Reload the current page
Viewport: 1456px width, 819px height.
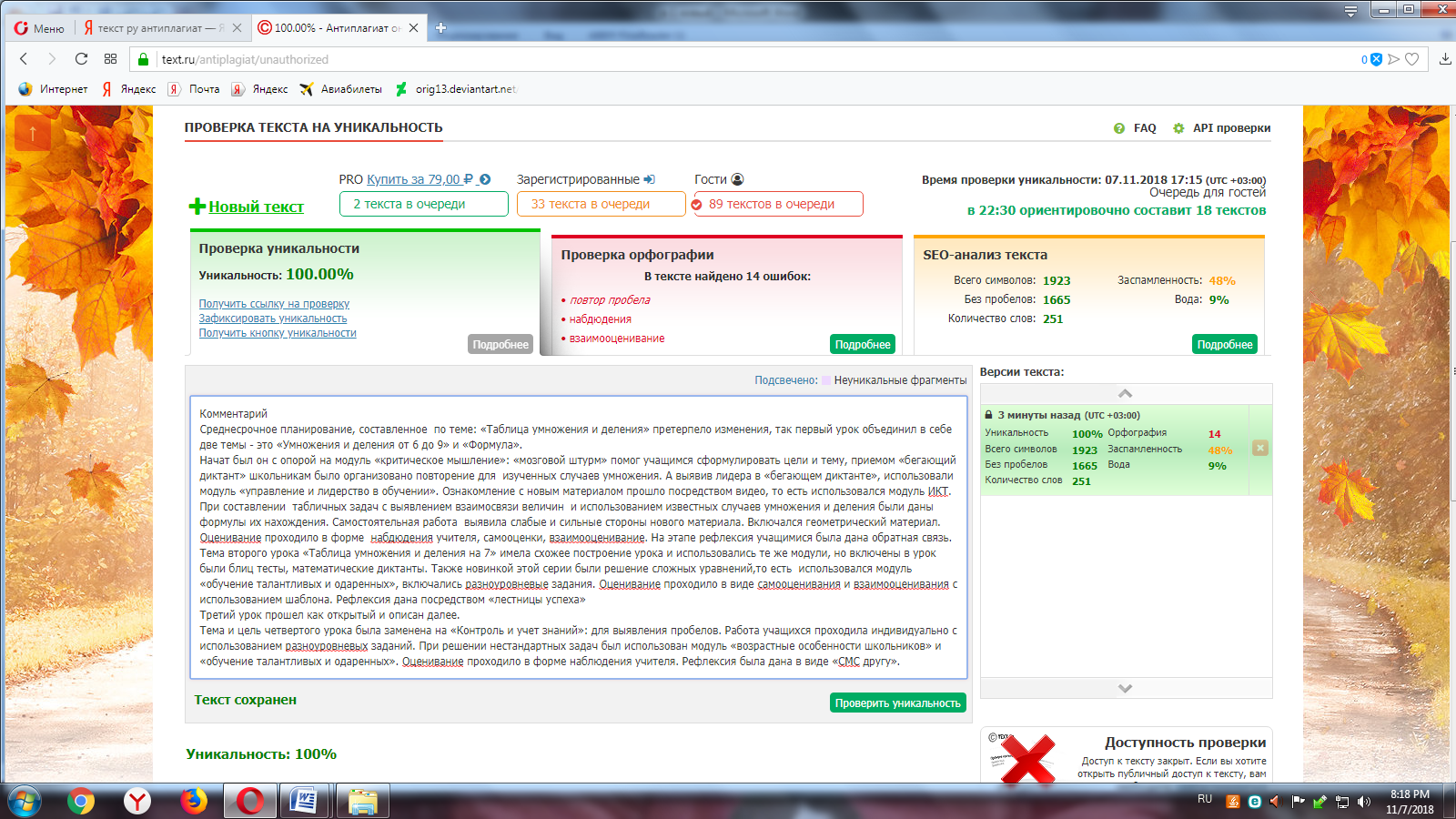tap(81, 59)
